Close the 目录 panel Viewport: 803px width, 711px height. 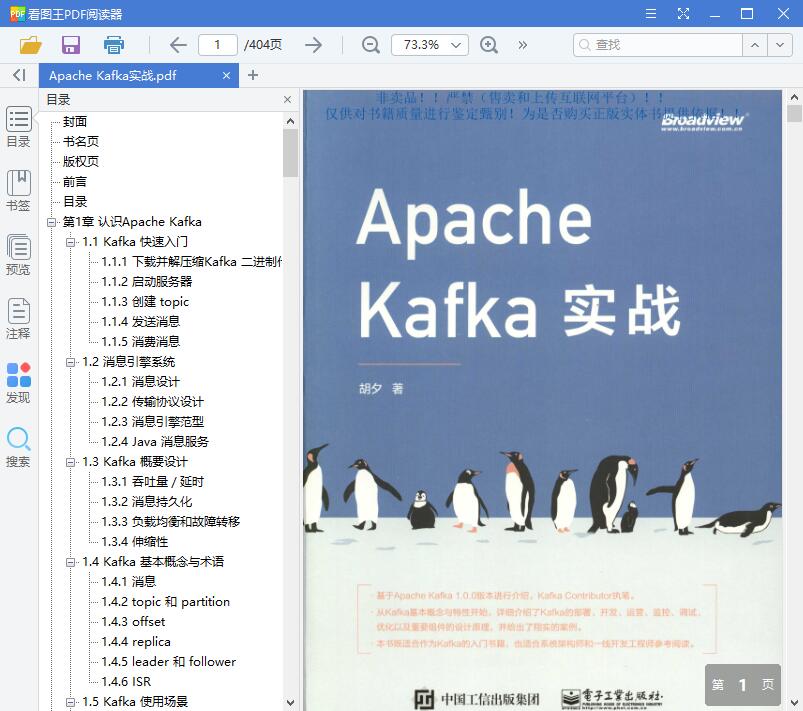[x=287, y=99]
